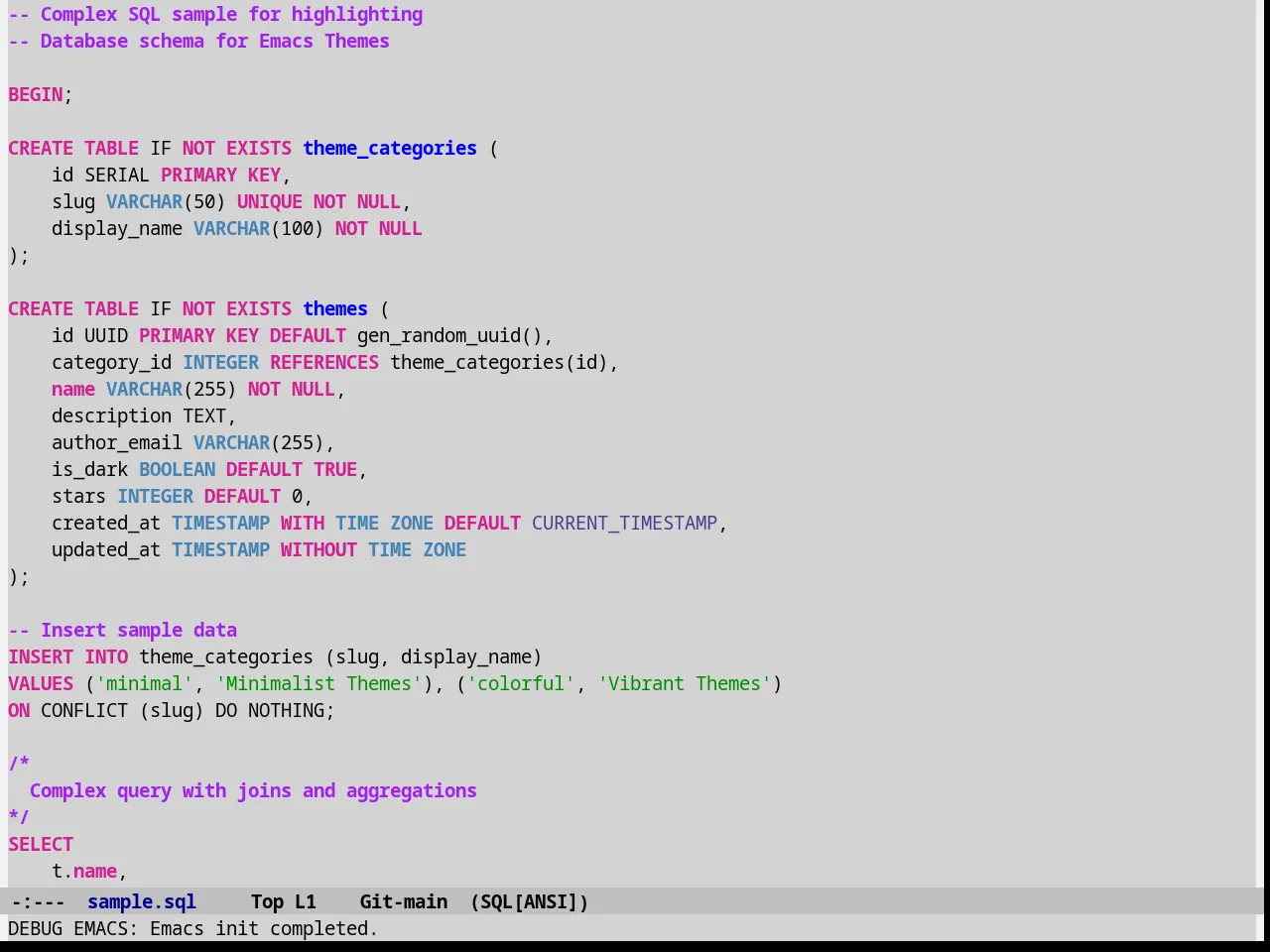
Task: Click CURRENT_TIMESTAMP on created_at line
Action: 624,523
